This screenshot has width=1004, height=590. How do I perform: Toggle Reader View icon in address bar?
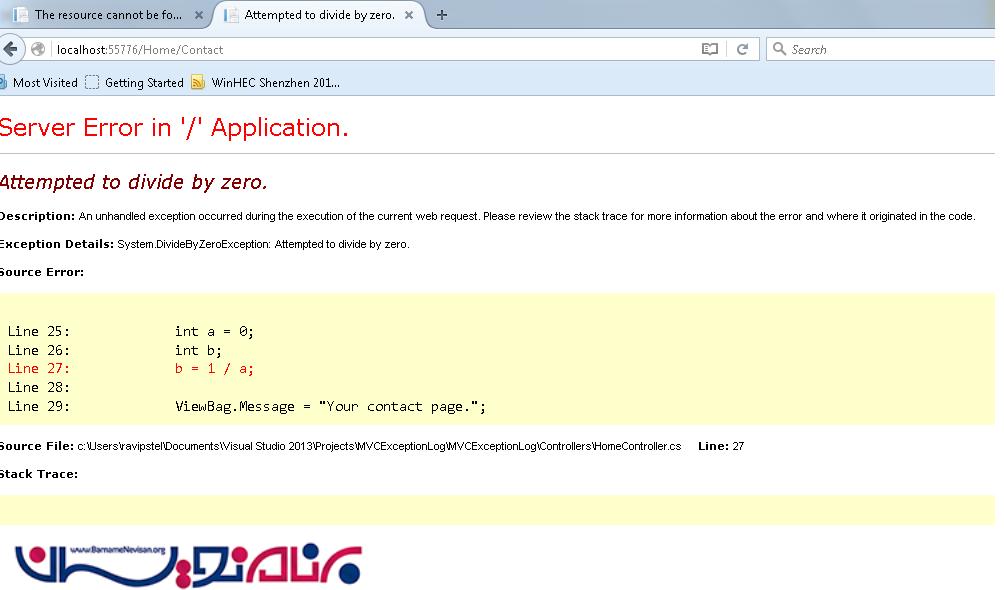click(710, 49)
